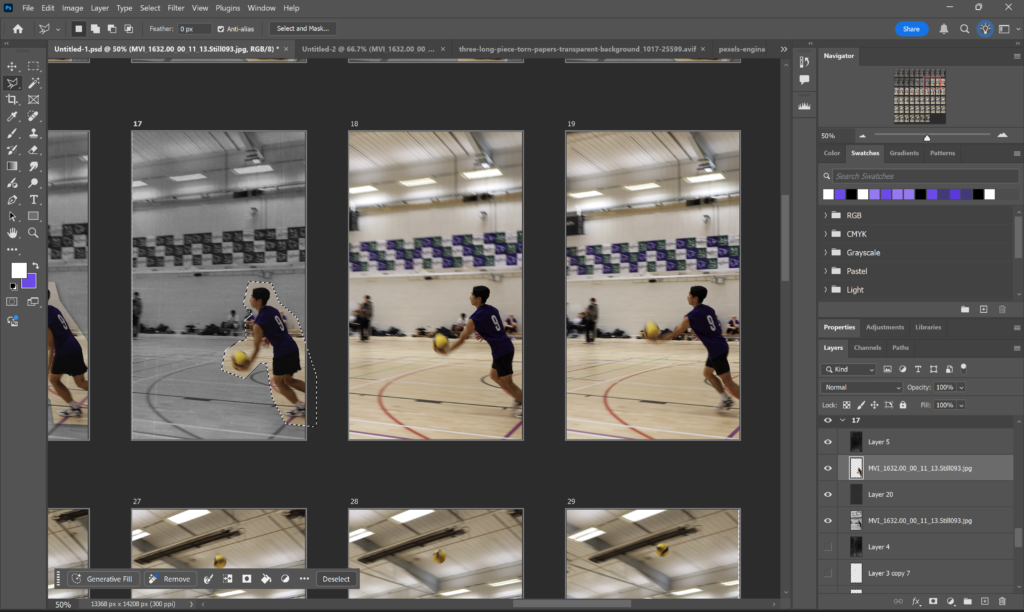Click the delete layer trash icon
The width and height of the screenshot is (1024, 612).
pos(1003,601)
